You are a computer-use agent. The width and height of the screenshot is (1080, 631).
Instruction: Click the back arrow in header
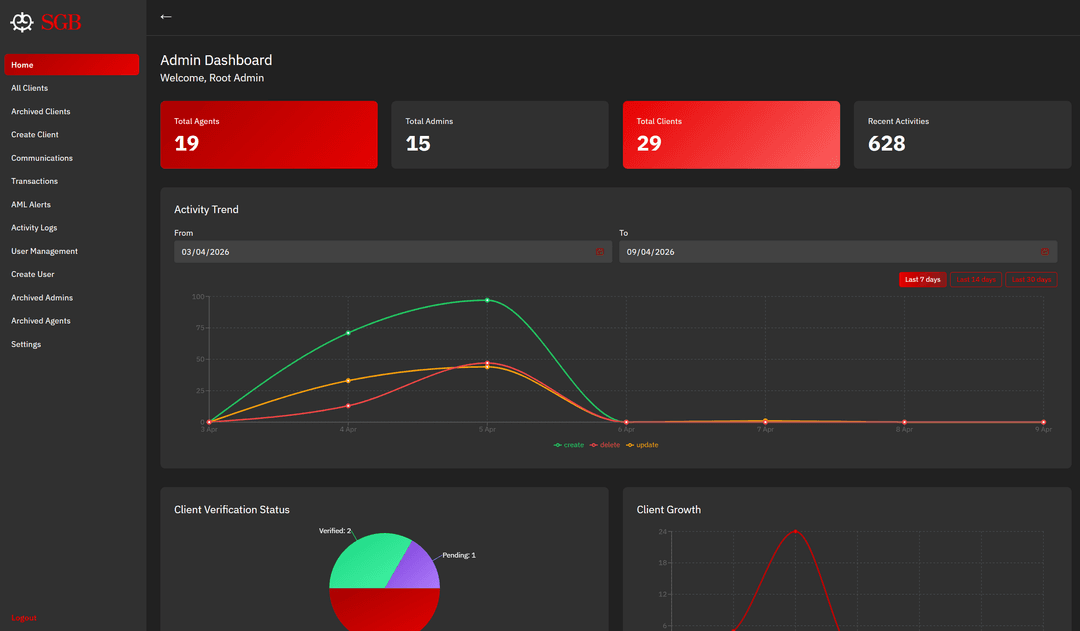tap(166, 17)
